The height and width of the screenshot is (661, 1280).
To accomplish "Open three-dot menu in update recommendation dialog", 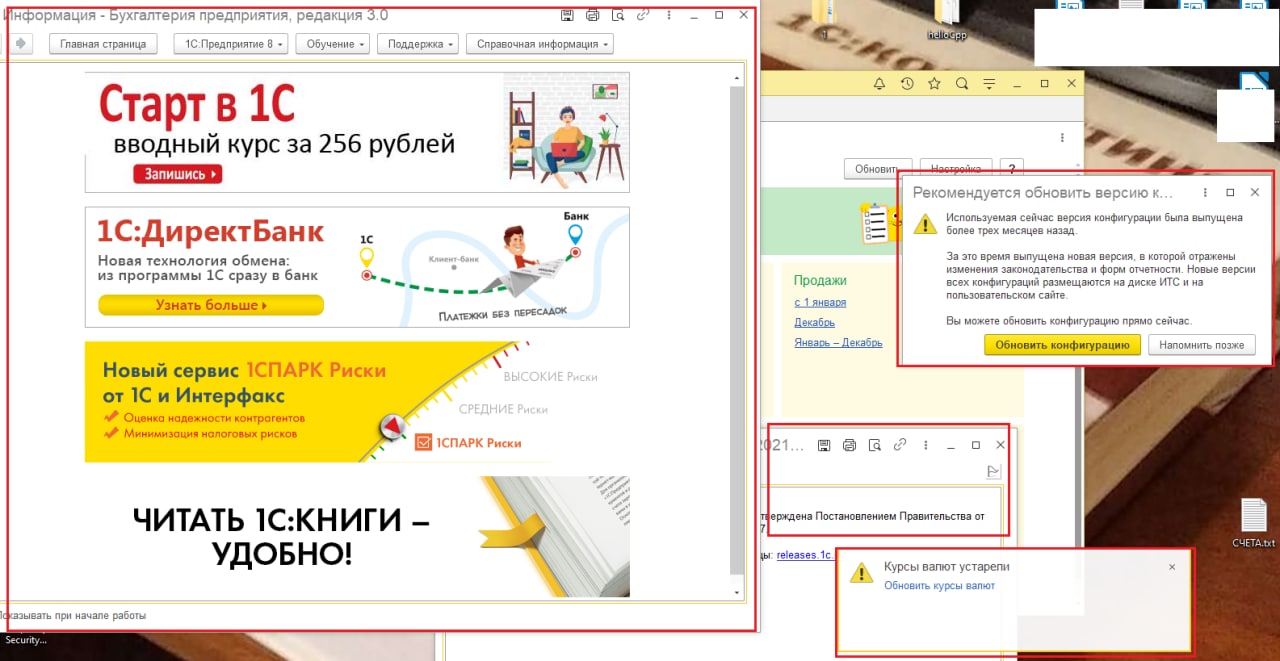I will [x=1205, y=192].
